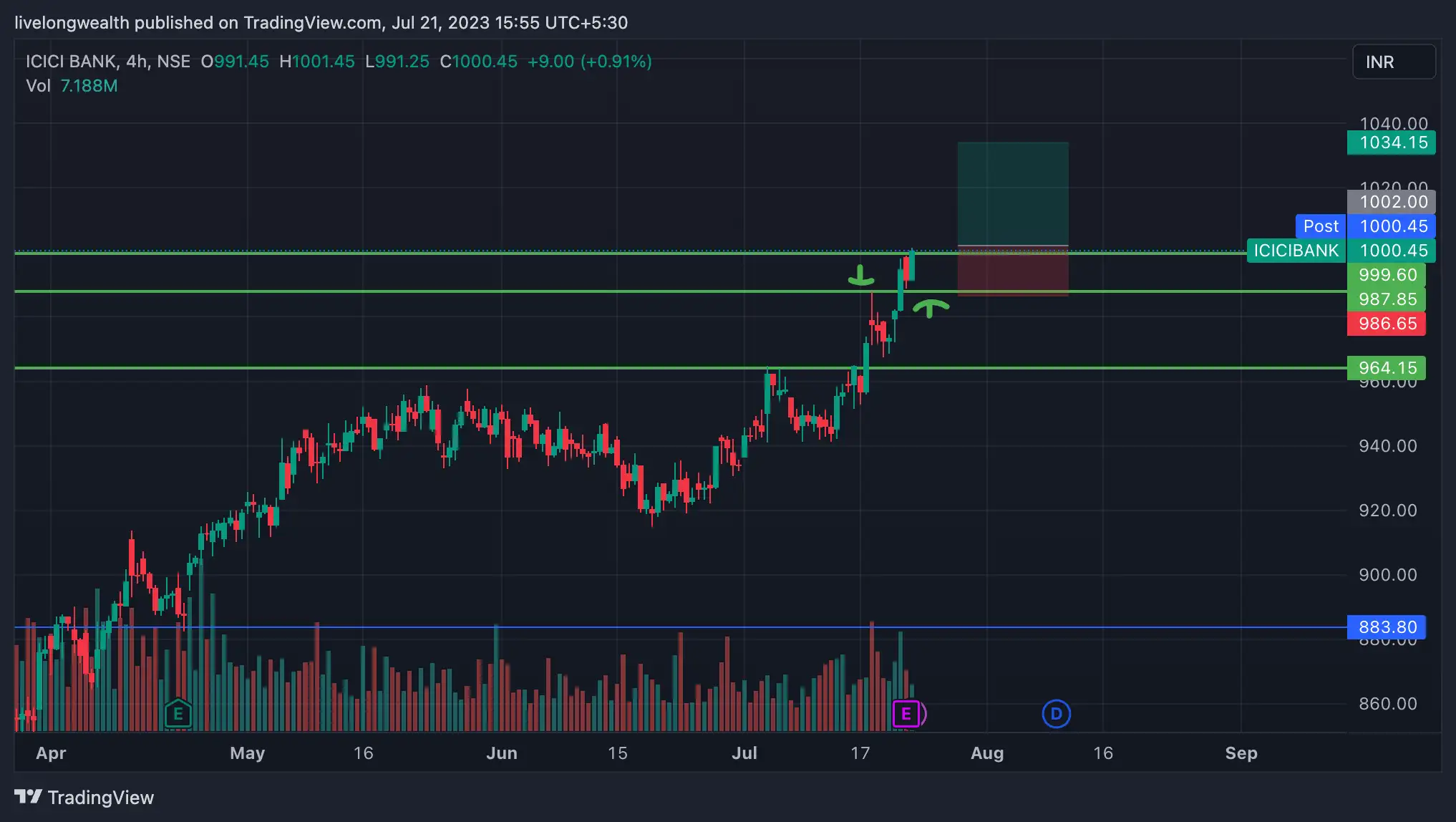Screen dimensions: 1456x822
Task: Click the green up-arrow annotation below the candles
Action: click(x=930, y=308)
